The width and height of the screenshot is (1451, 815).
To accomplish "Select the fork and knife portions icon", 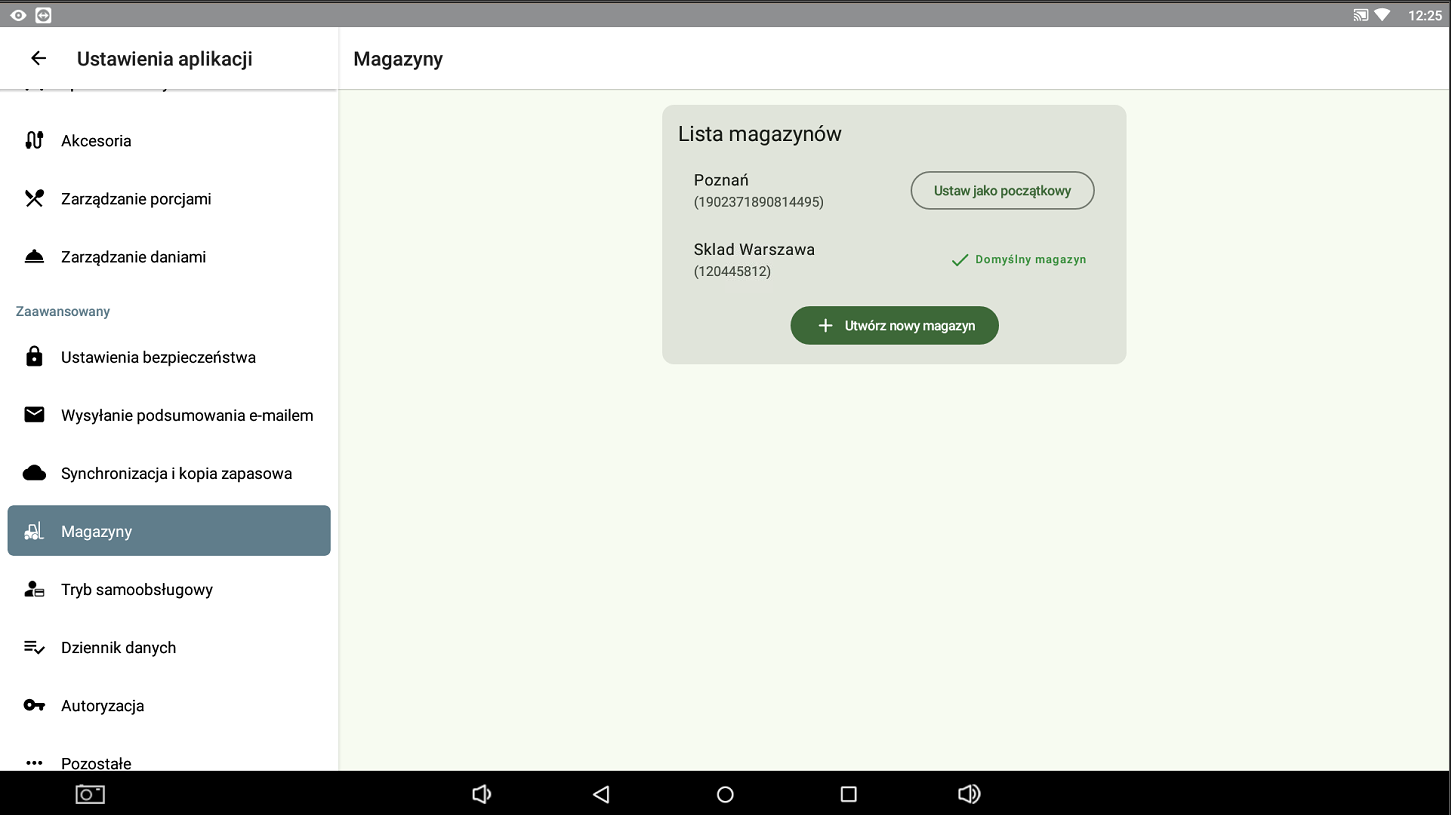I will click(34, 199).
